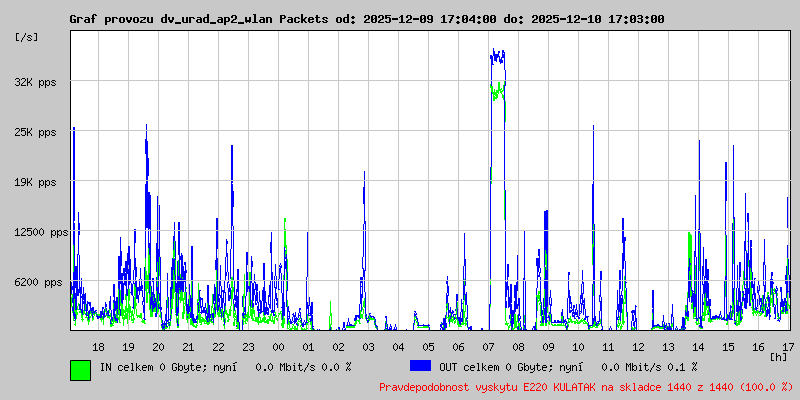
Task: Click the '18' hour label on x-axis
Action: (x=98, y=347)
